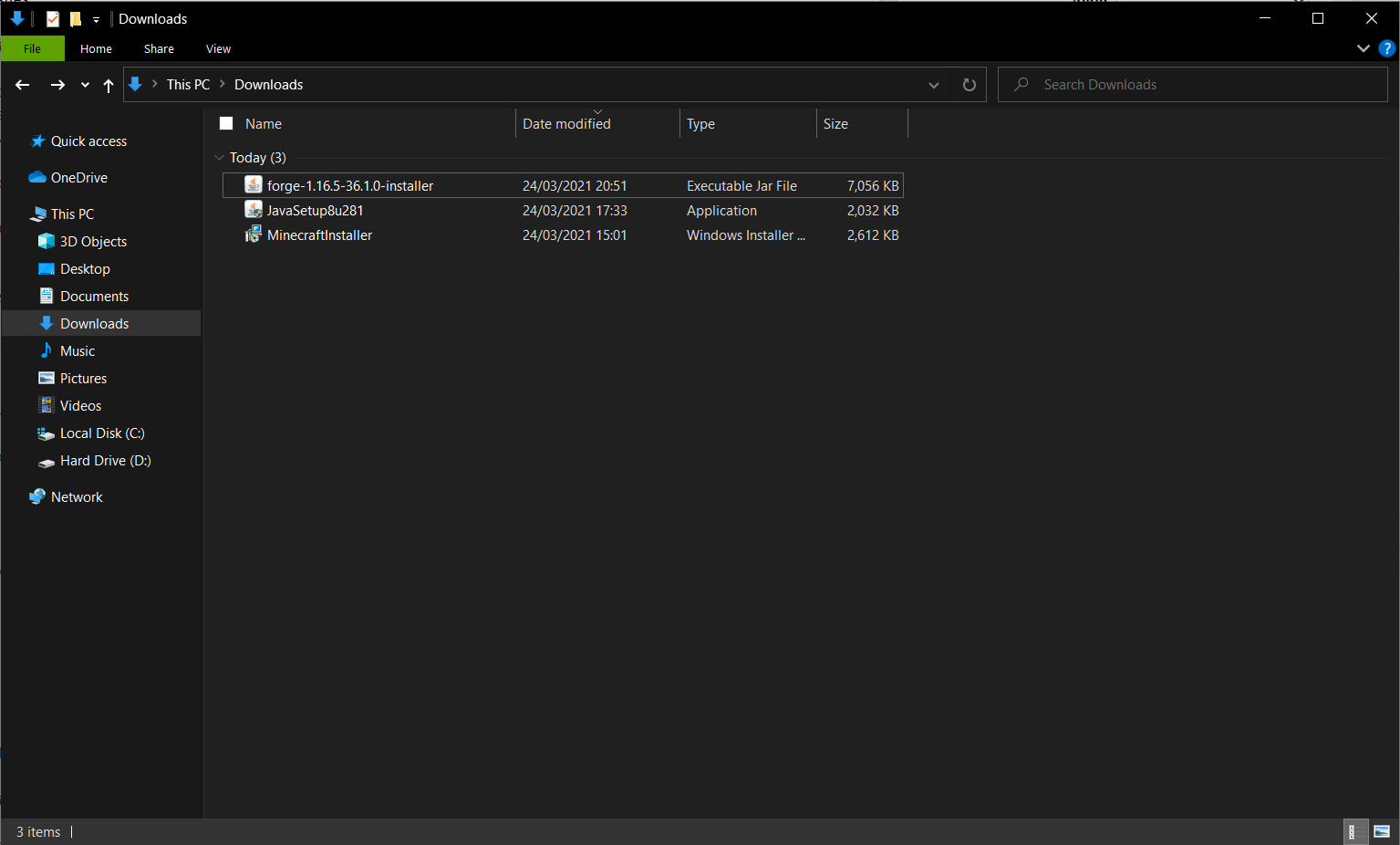Viewport: 1400px width, 845px height.
Task: Go forward with the right arrow
Action: tap(57, 85)
